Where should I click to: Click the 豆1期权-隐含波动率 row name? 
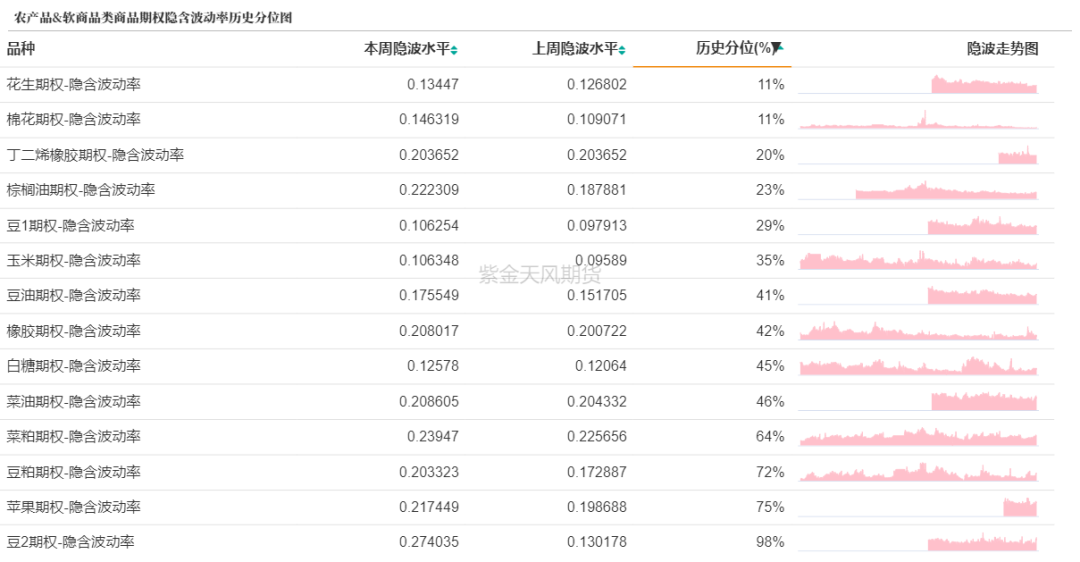coord(70,226)
